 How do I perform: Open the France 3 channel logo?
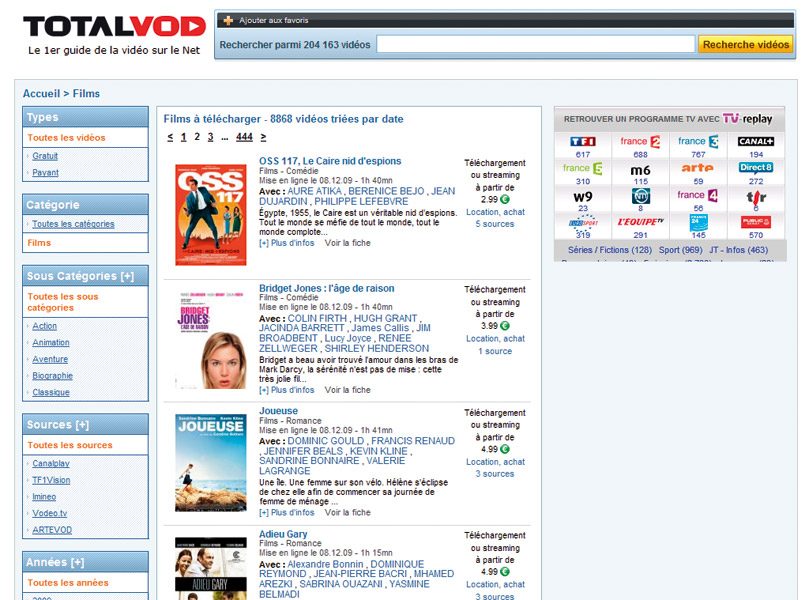click(698, 141)
